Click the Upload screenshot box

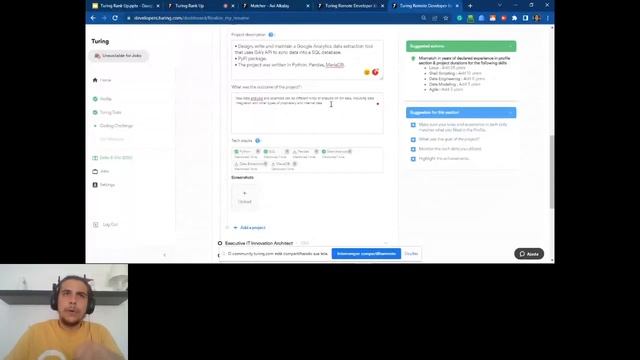pos(244,197)
